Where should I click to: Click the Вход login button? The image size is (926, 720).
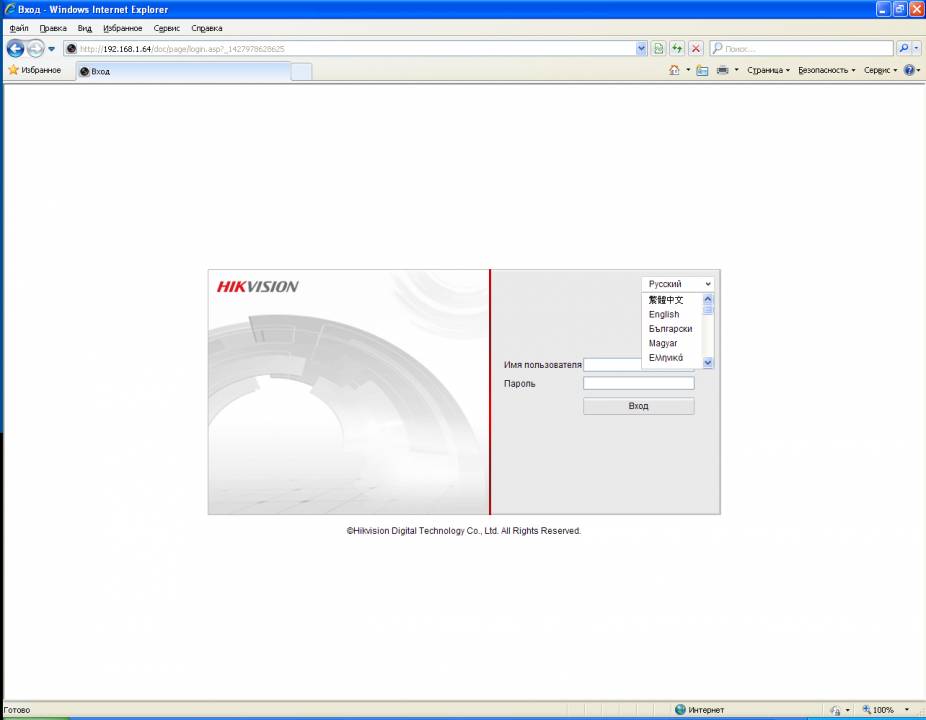pos(638,406)
